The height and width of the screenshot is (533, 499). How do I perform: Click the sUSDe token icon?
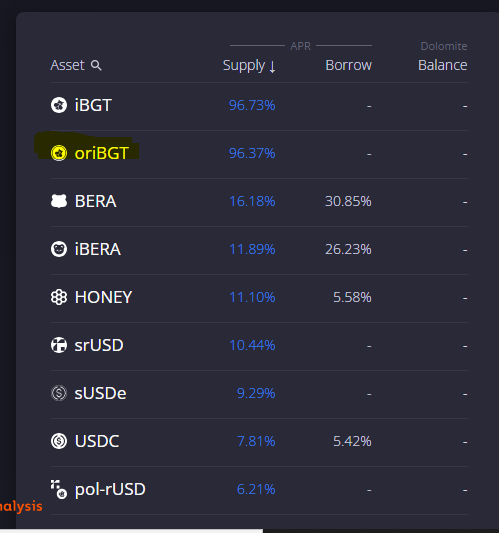(59, 393)
